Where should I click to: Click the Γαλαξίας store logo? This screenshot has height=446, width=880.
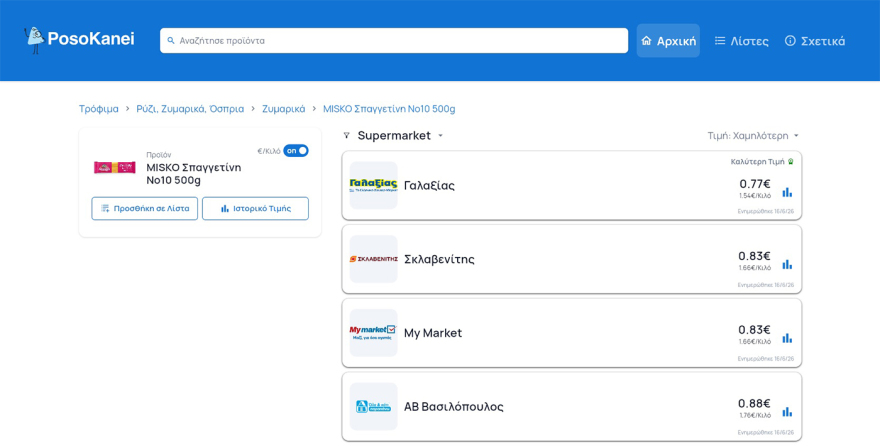tap(373, 185)
